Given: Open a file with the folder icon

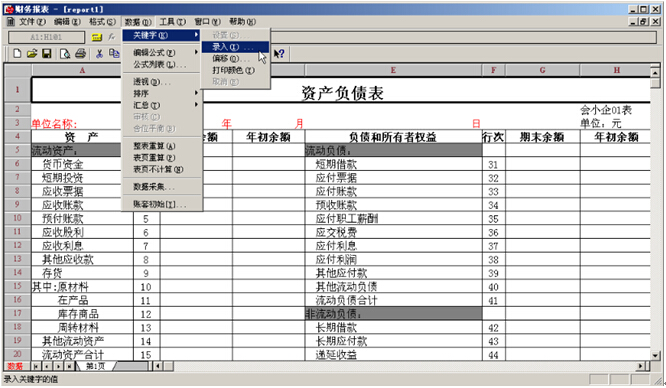Looking at the screenshot, I should (32, 54).
